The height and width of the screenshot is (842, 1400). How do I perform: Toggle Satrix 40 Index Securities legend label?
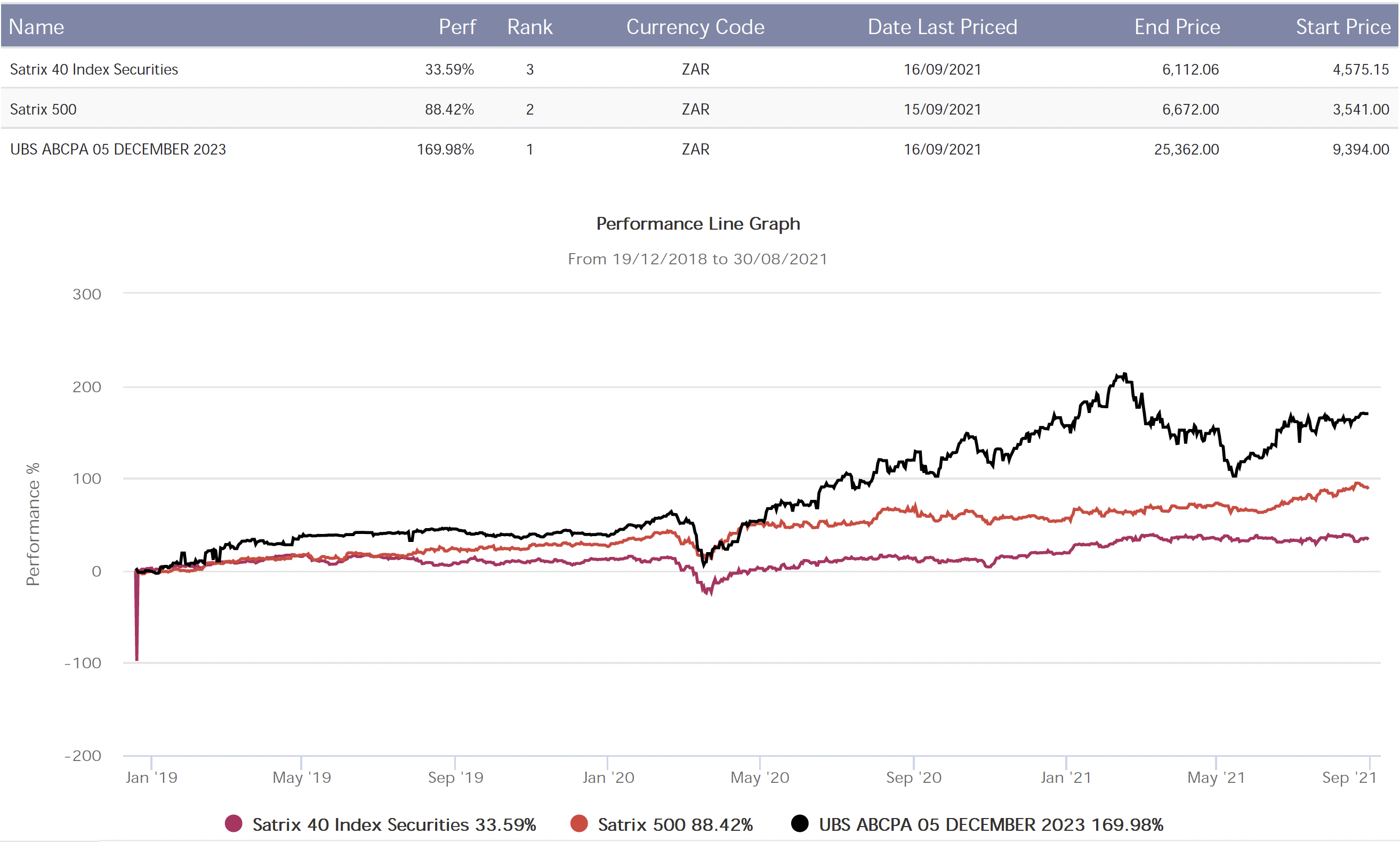click(x=394, y=824)
